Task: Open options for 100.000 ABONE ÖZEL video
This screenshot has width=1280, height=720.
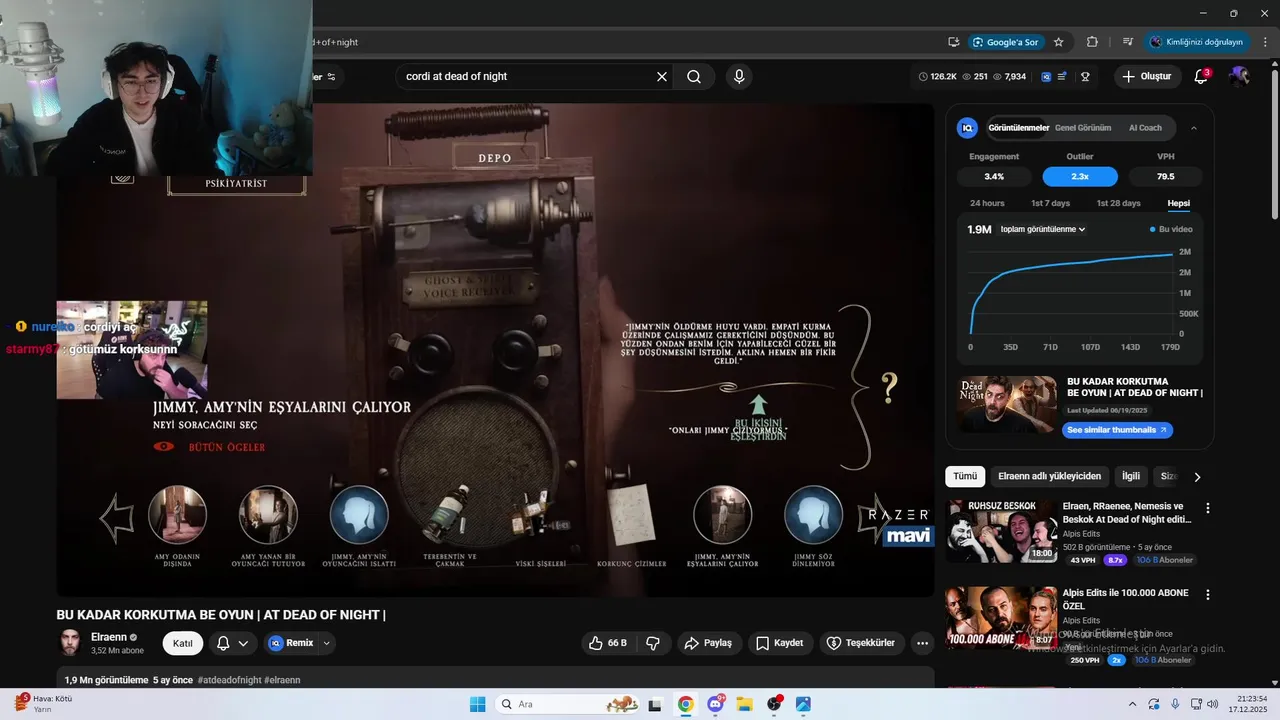Action: pyautogui.click(x=1207, y=595)
